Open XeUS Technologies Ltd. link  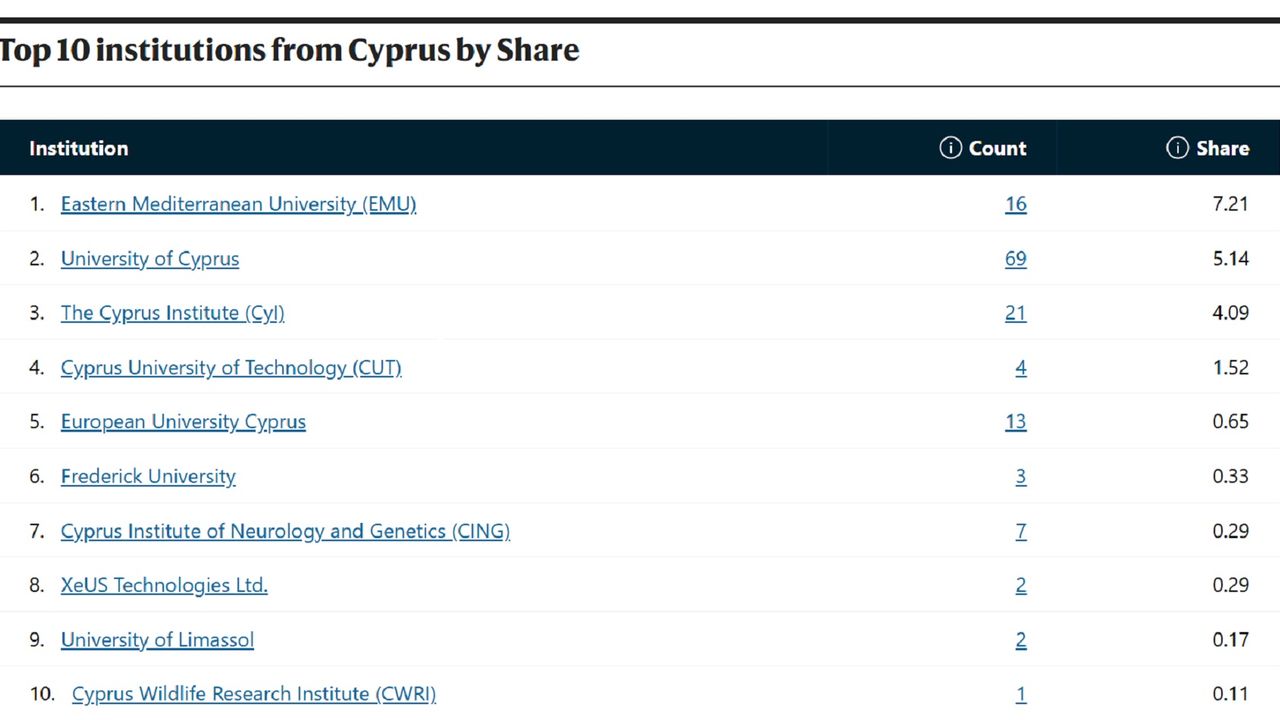(x=164, y=585)
